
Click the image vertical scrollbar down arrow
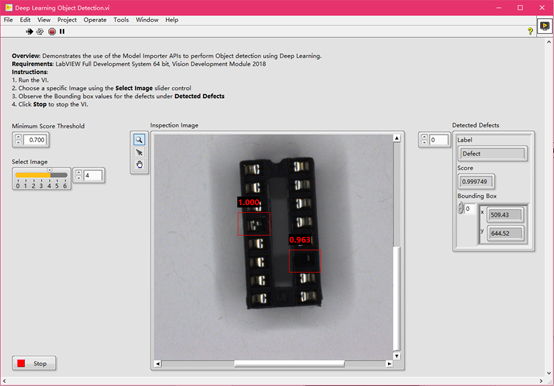pyautogui.click(x=396, y=356)
